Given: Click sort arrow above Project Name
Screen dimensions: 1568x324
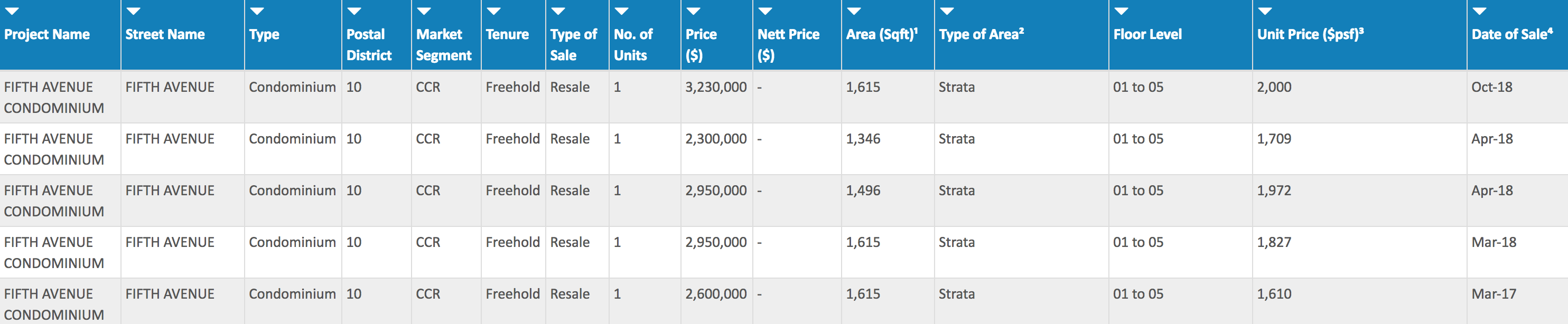Looking at the screenshot, I should 12,11.
